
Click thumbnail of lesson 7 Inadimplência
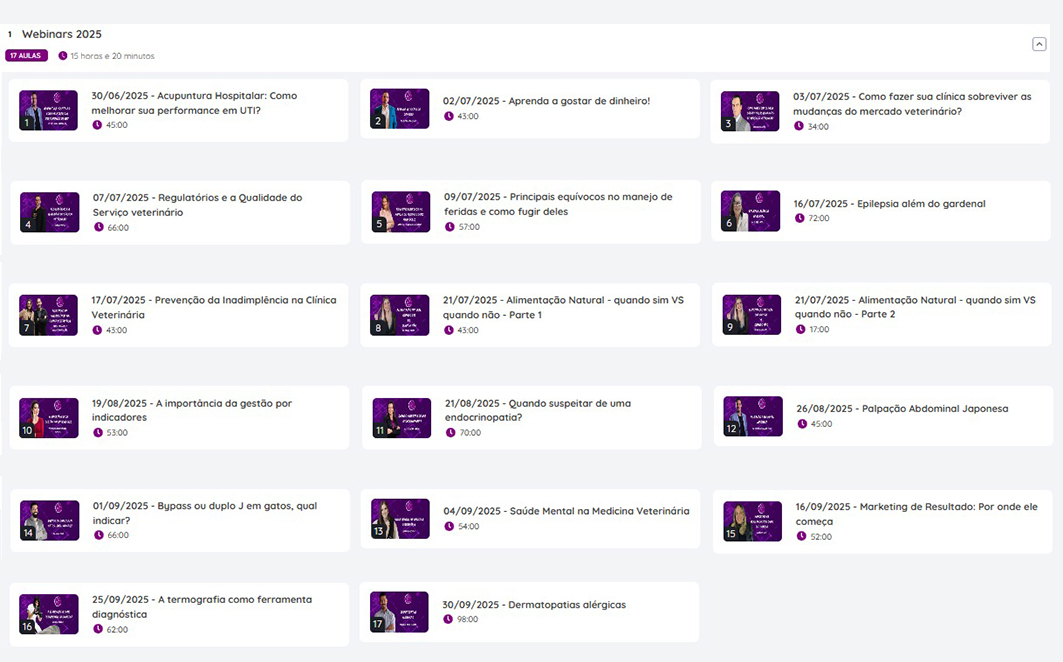click(x=49, y=315)
